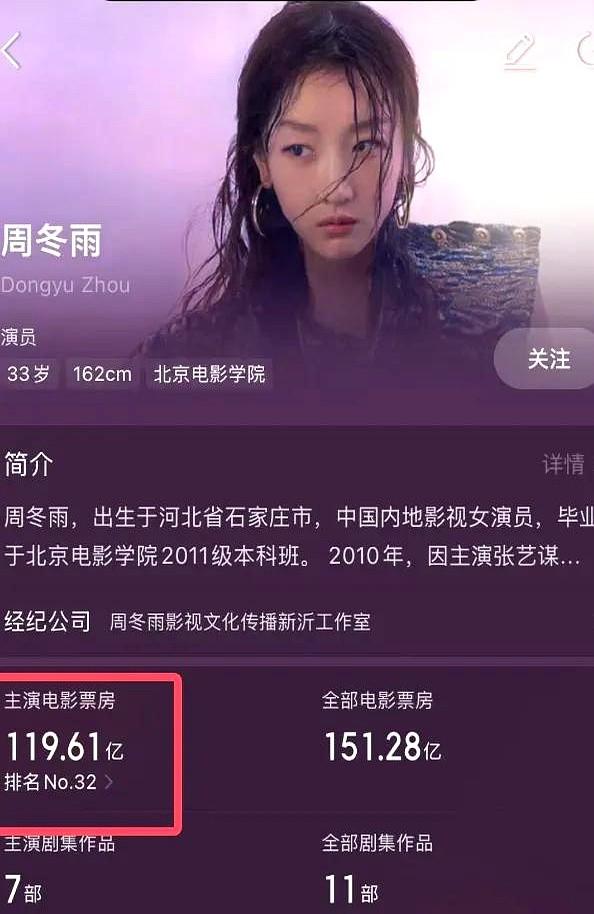594x914 pixels.
Task: Tap the 33岁 age tag
Action: point(28,373)
